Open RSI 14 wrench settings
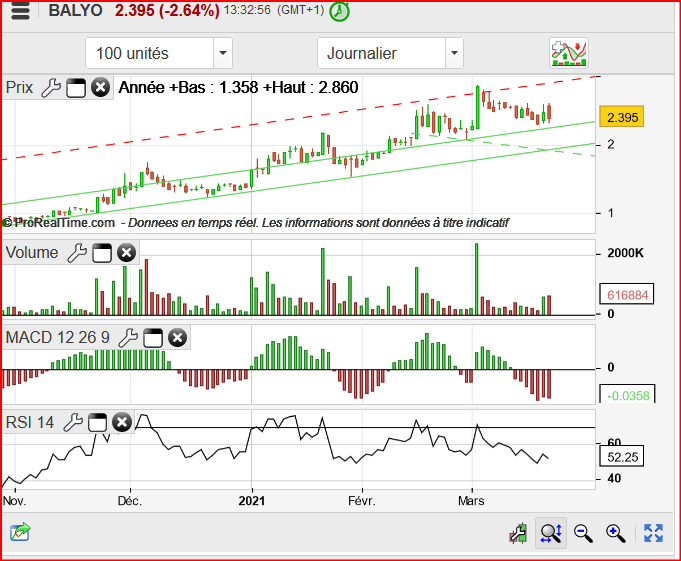Screen dimensions: 681x561 coord(73,422)
